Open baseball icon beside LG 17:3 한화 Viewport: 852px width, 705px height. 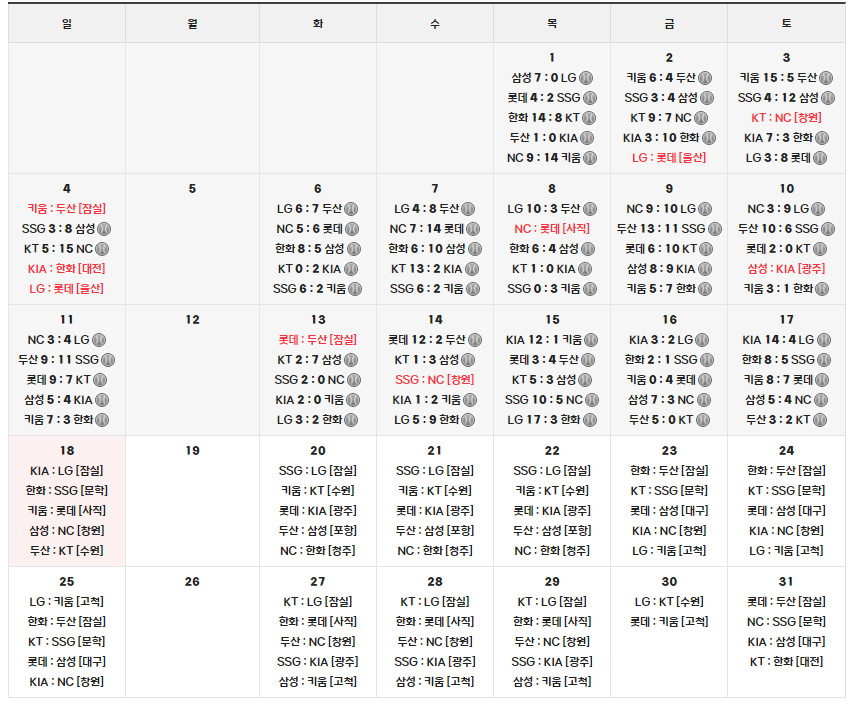tap(590, 420)
